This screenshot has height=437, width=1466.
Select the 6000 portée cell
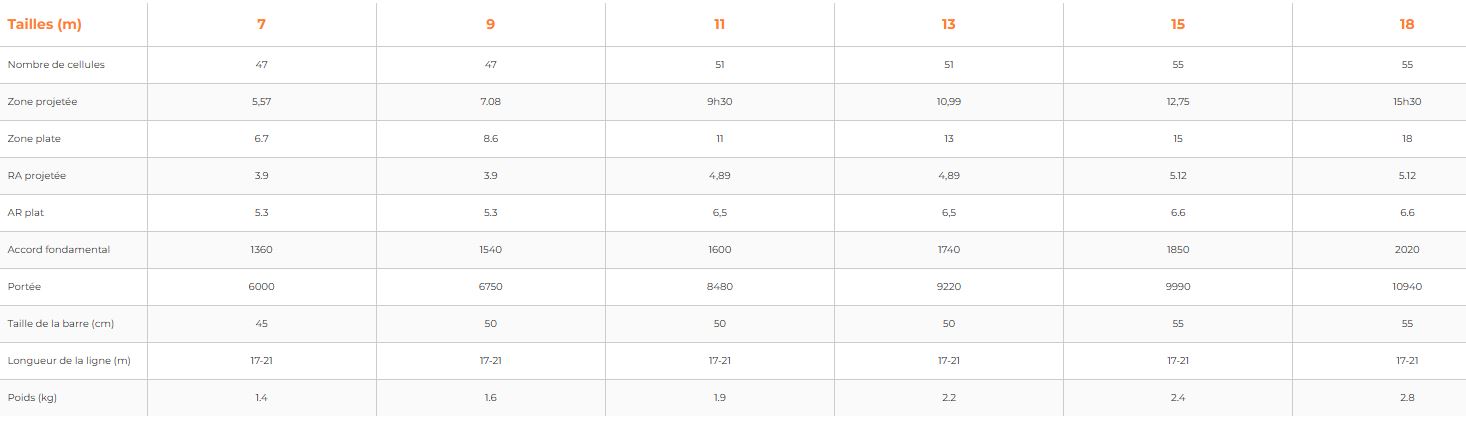tap(261, 287)
